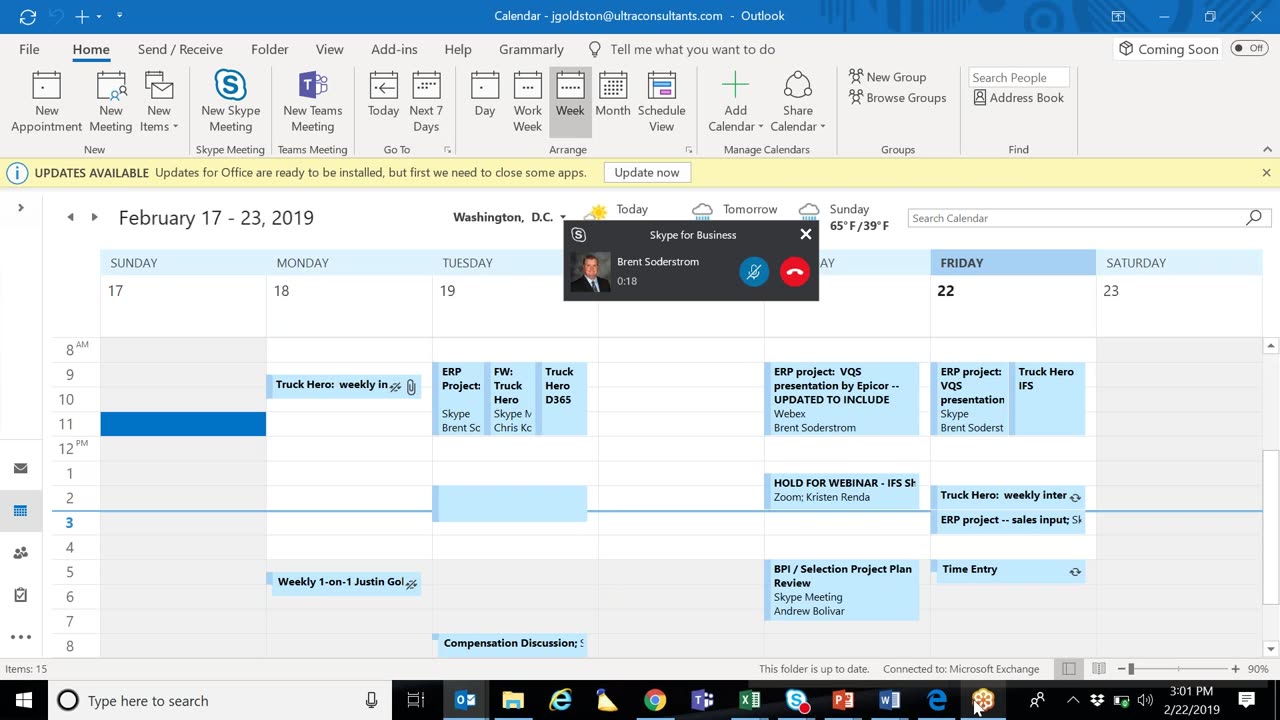The image size is (1280, 720).
Task: Open Schedule View
Action: 661,102
